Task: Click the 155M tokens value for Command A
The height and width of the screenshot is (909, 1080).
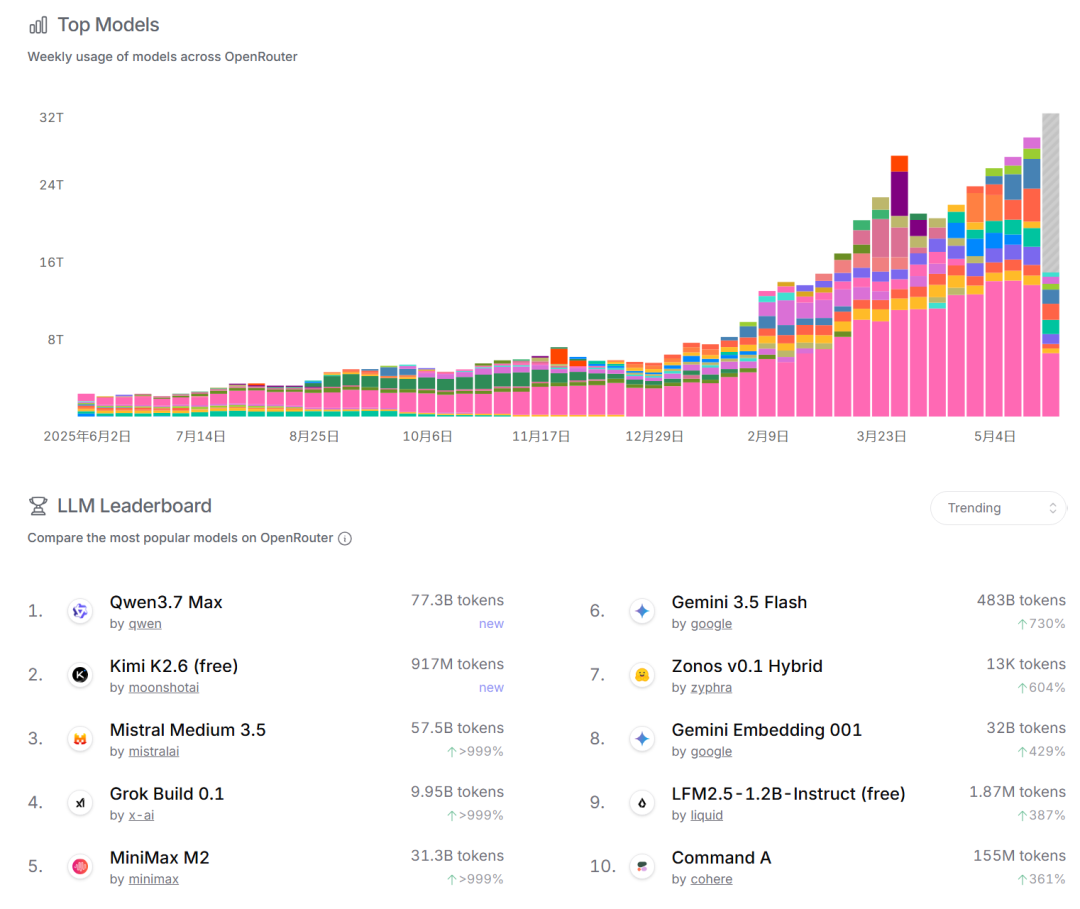Action: point(1019,856)
